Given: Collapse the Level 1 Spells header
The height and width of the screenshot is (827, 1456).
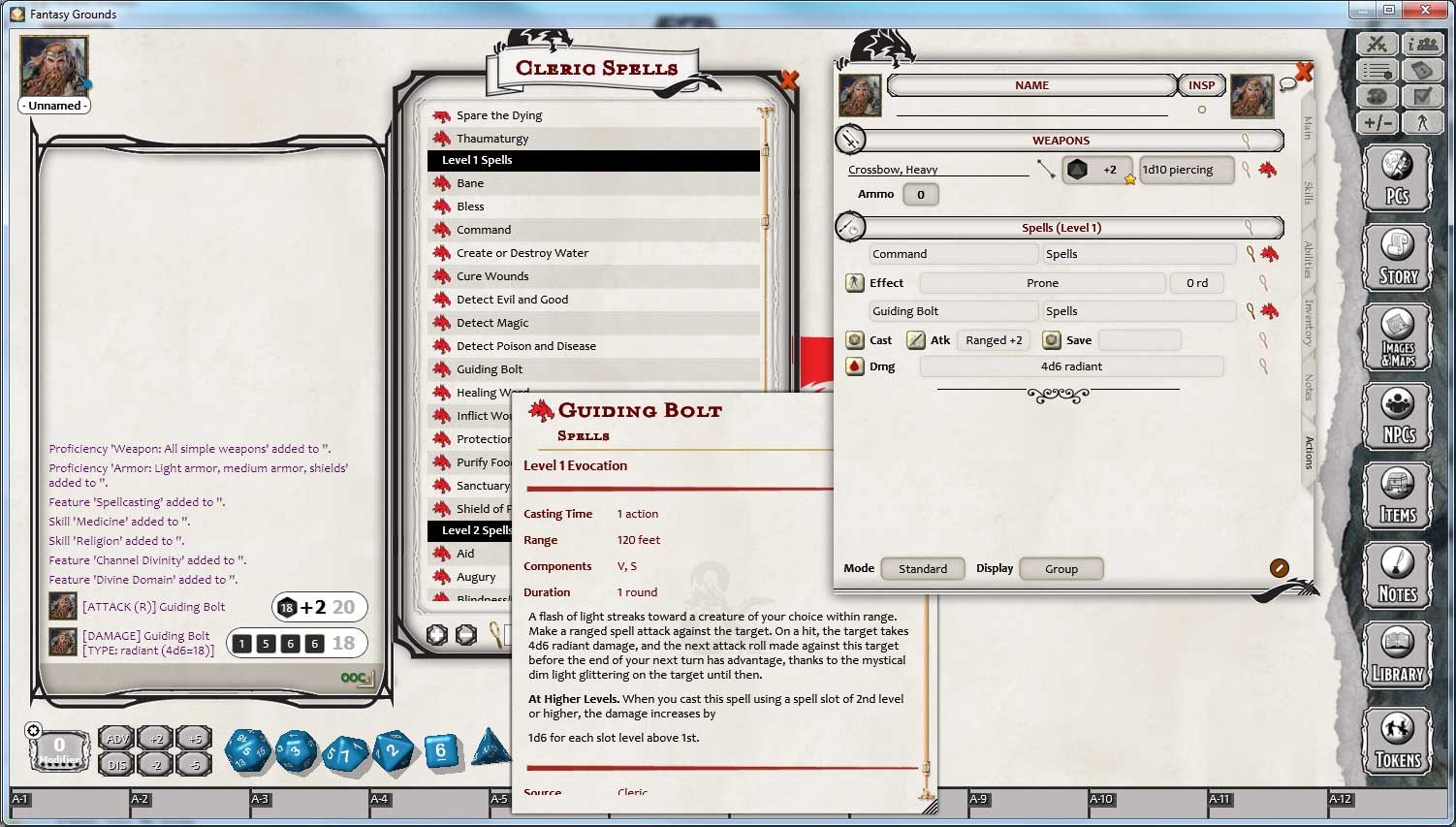Looking at the screenshot, I should [x=593, y=160].
